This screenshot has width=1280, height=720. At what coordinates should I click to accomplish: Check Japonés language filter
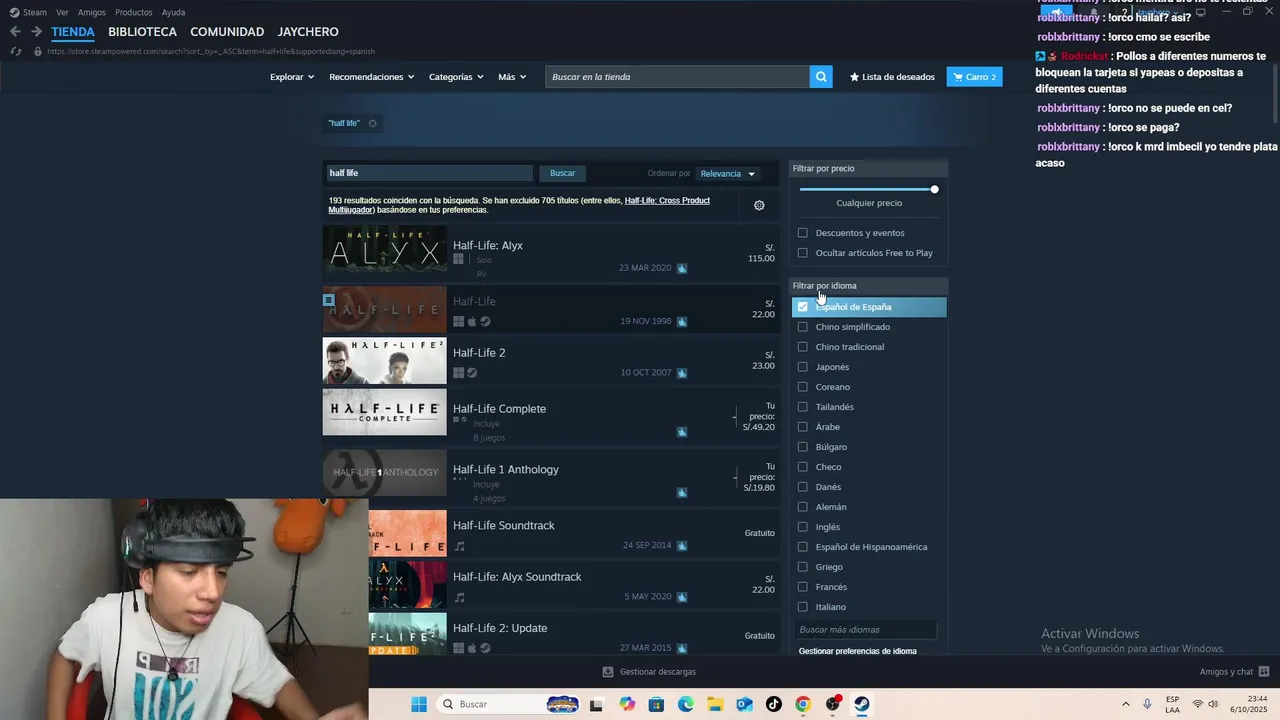(802, 367)
